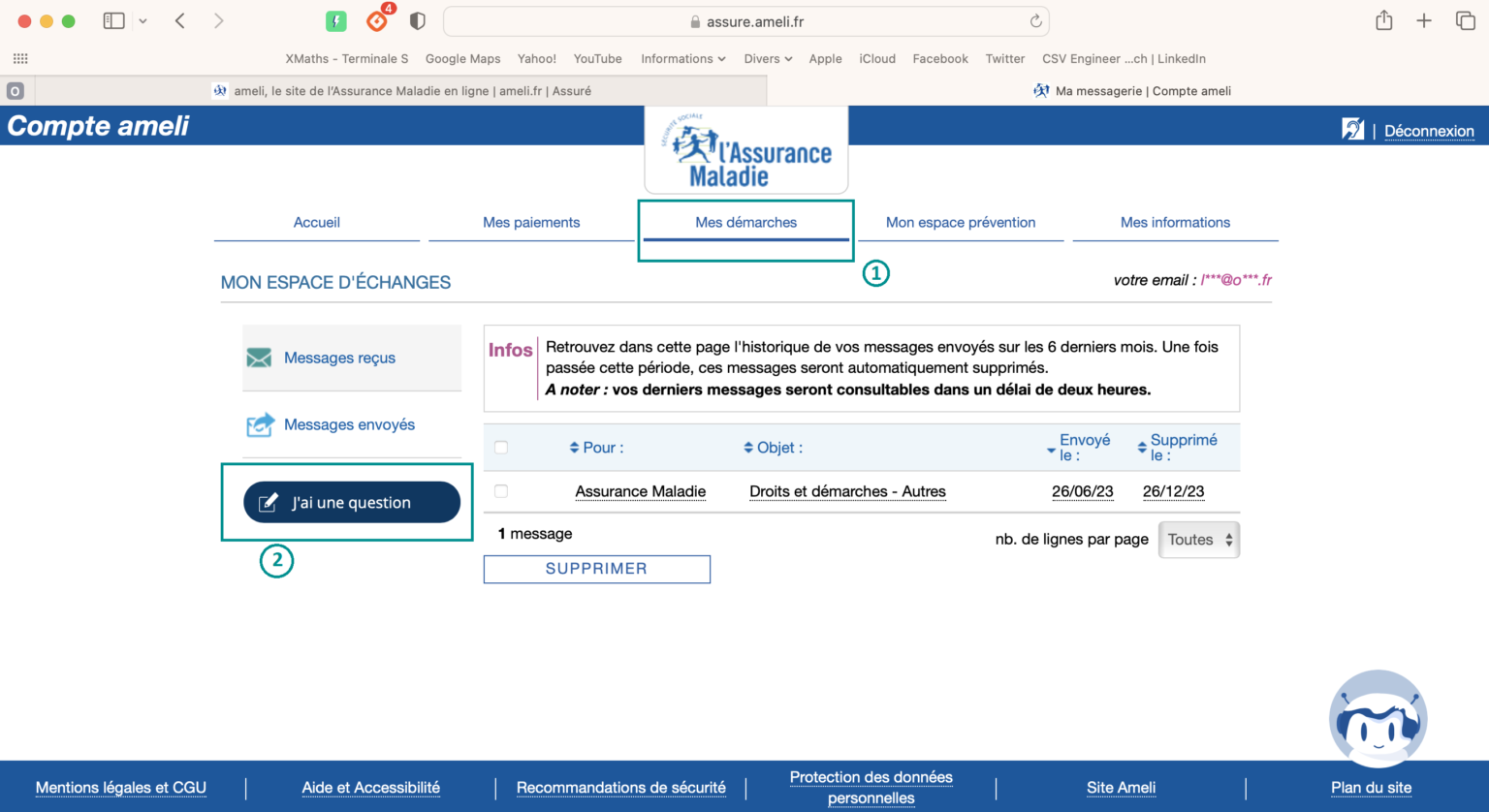This screenshot has height=812, width=1489.
Task: Expand the Divers bookmarks dropdown
Action: [x=767, y=58]
